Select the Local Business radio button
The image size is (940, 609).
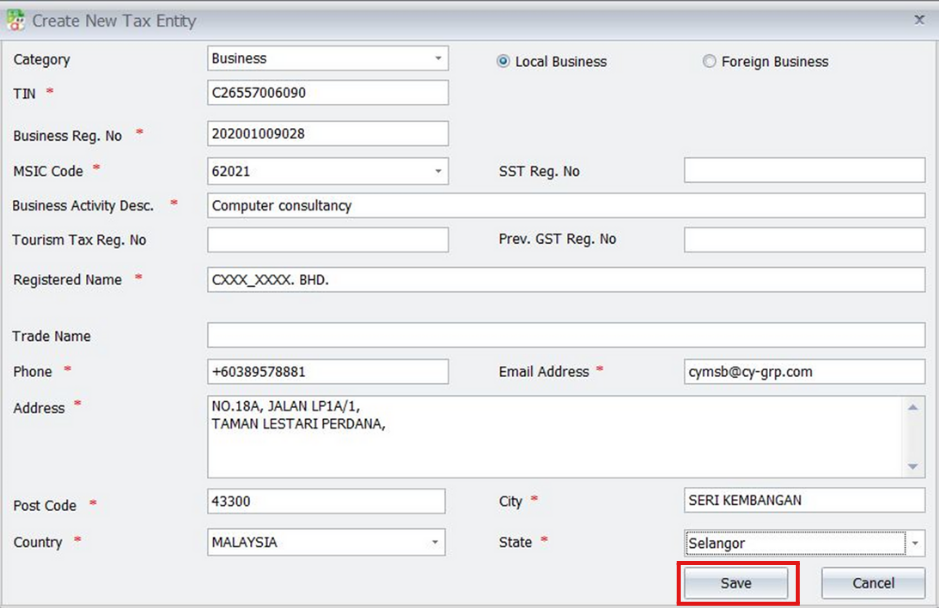pyautogui.click(x=504, y=62)
